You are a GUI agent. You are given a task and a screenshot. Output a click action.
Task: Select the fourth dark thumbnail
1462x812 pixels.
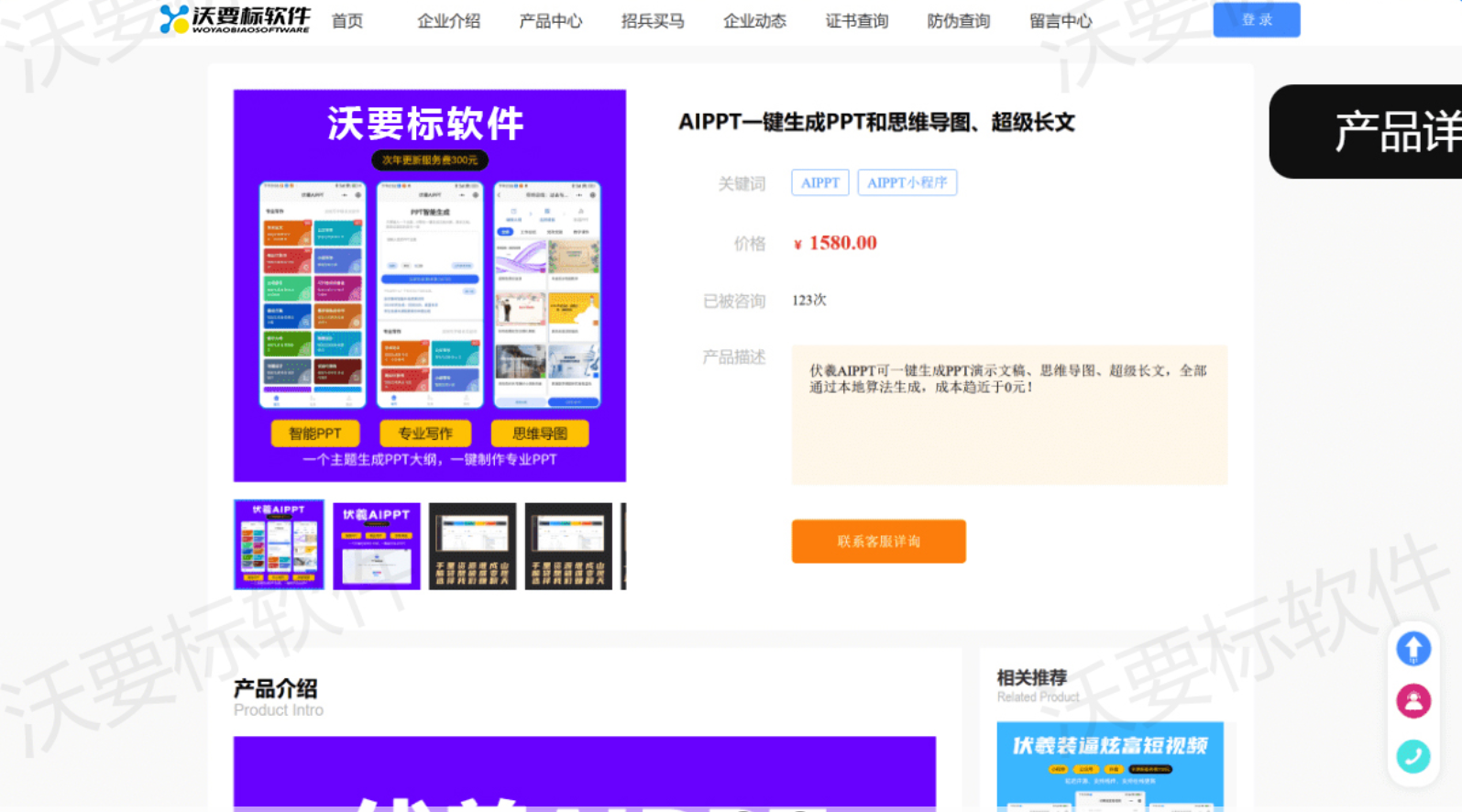568,546
